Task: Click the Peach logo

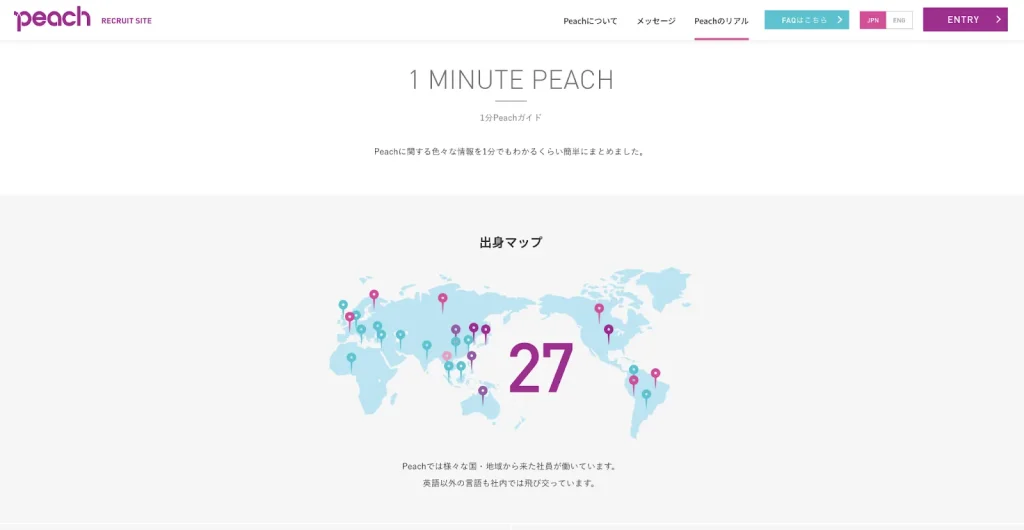Action: click(52, 19)
